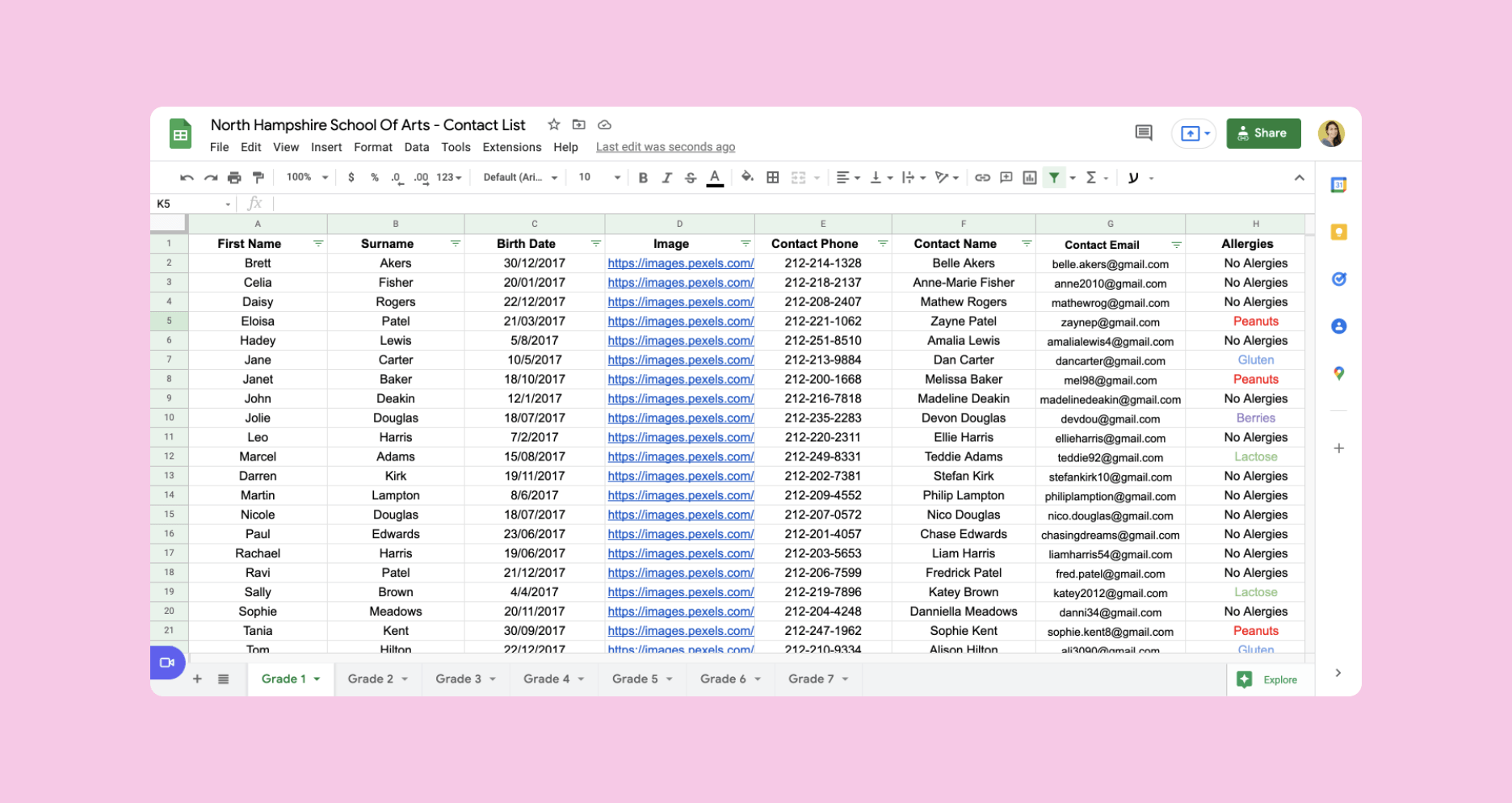Open the present to meeting button
The width and height of the screenshot is (1512, 803).
coord(1194,133)
